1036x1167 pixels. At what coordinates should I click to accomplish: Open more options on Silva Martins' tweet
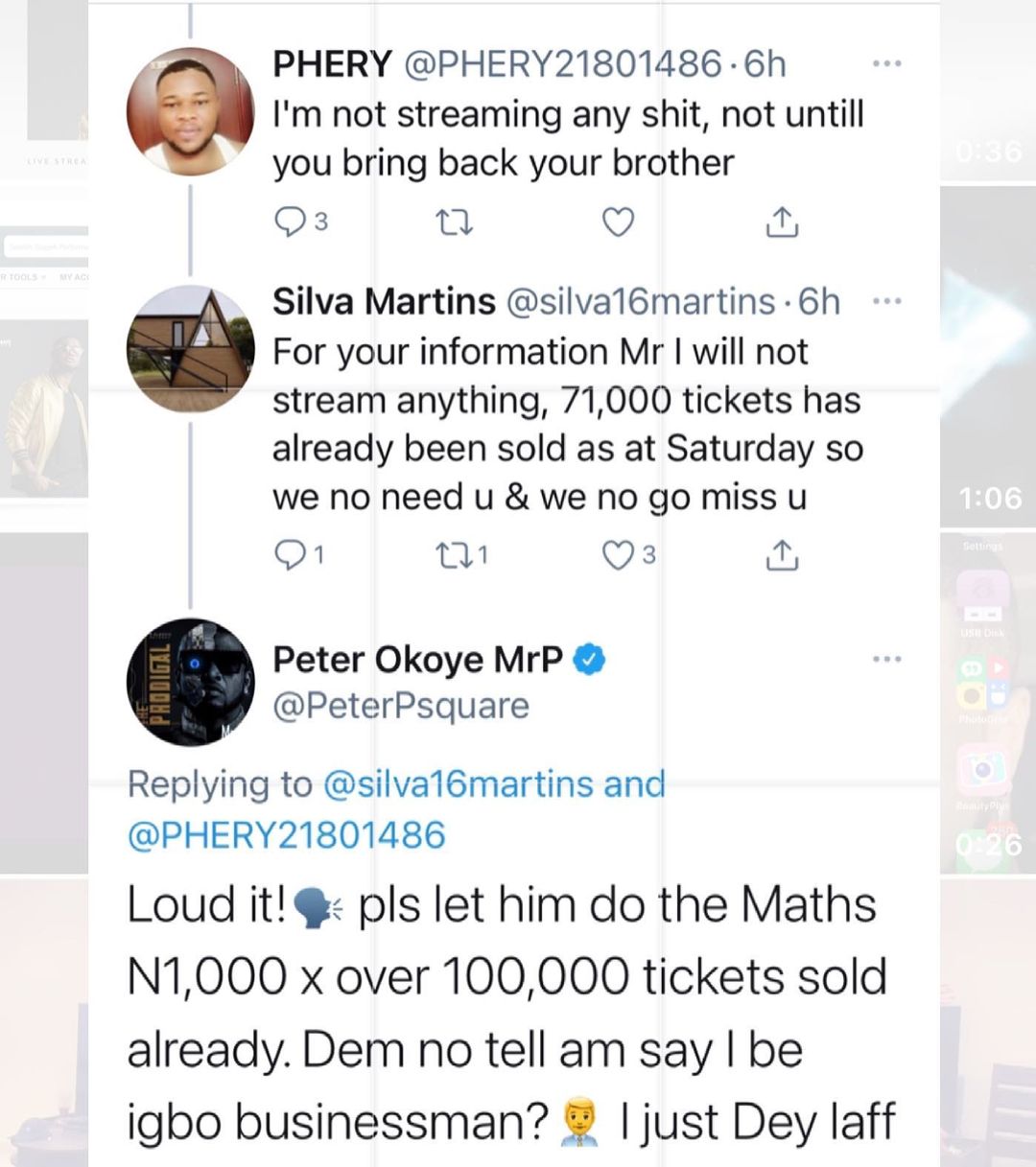tap(886, 302)
